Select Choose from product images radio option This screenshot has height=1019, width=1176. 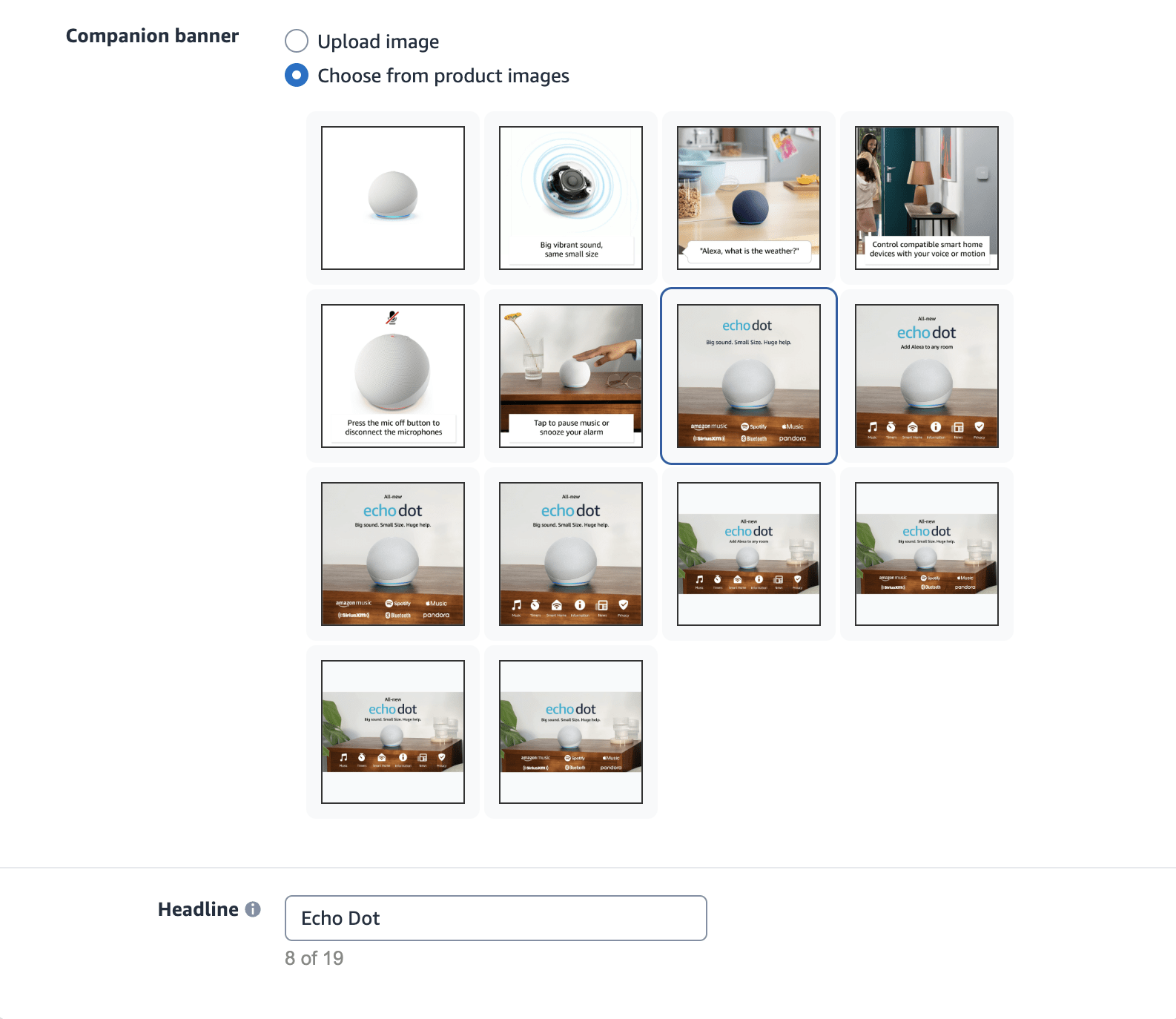click(x=297, y=76)
